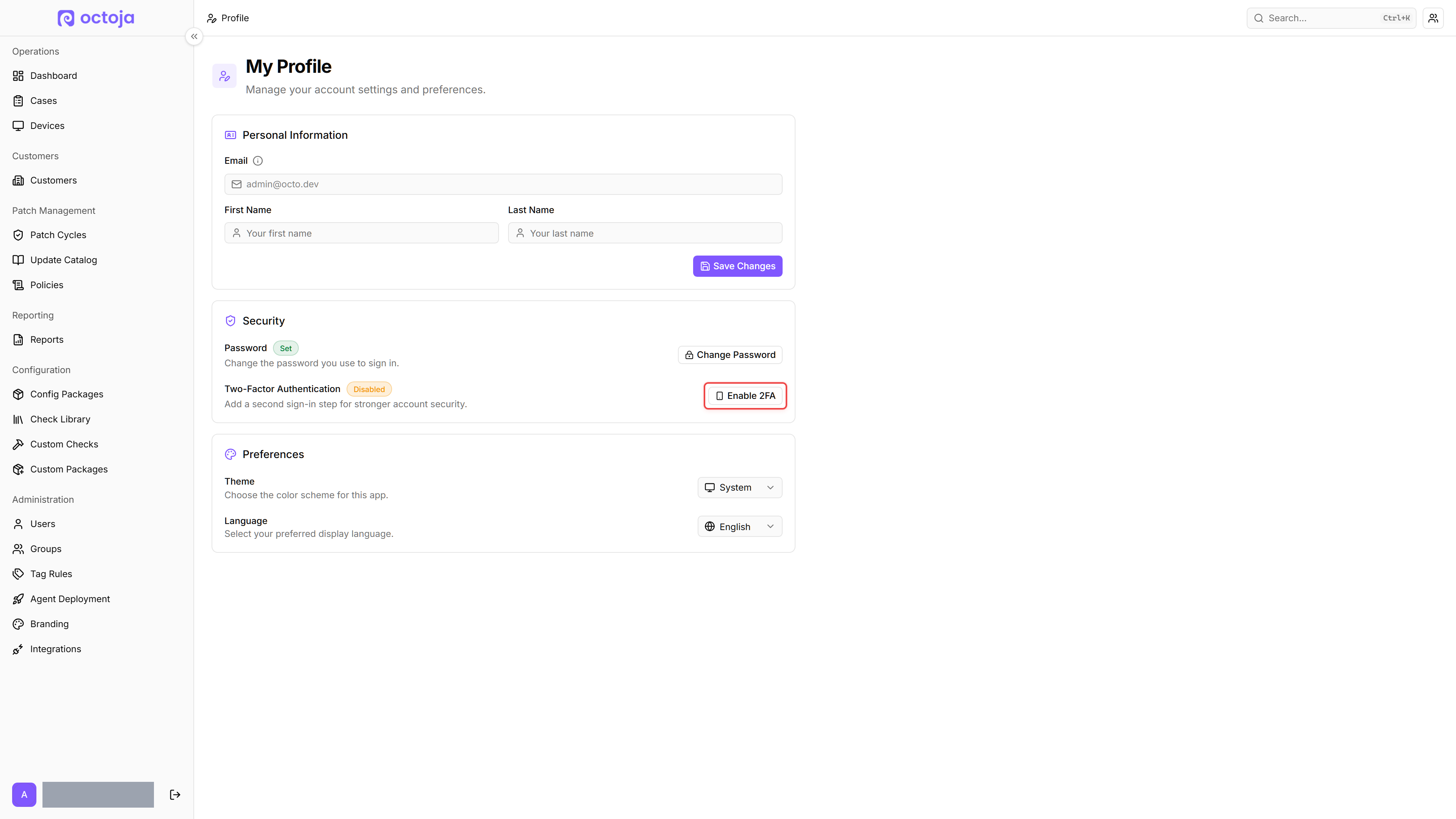Go to the Dashboard menu item
The height and width of the screenshot is (819, 1456).
point(53,76)
